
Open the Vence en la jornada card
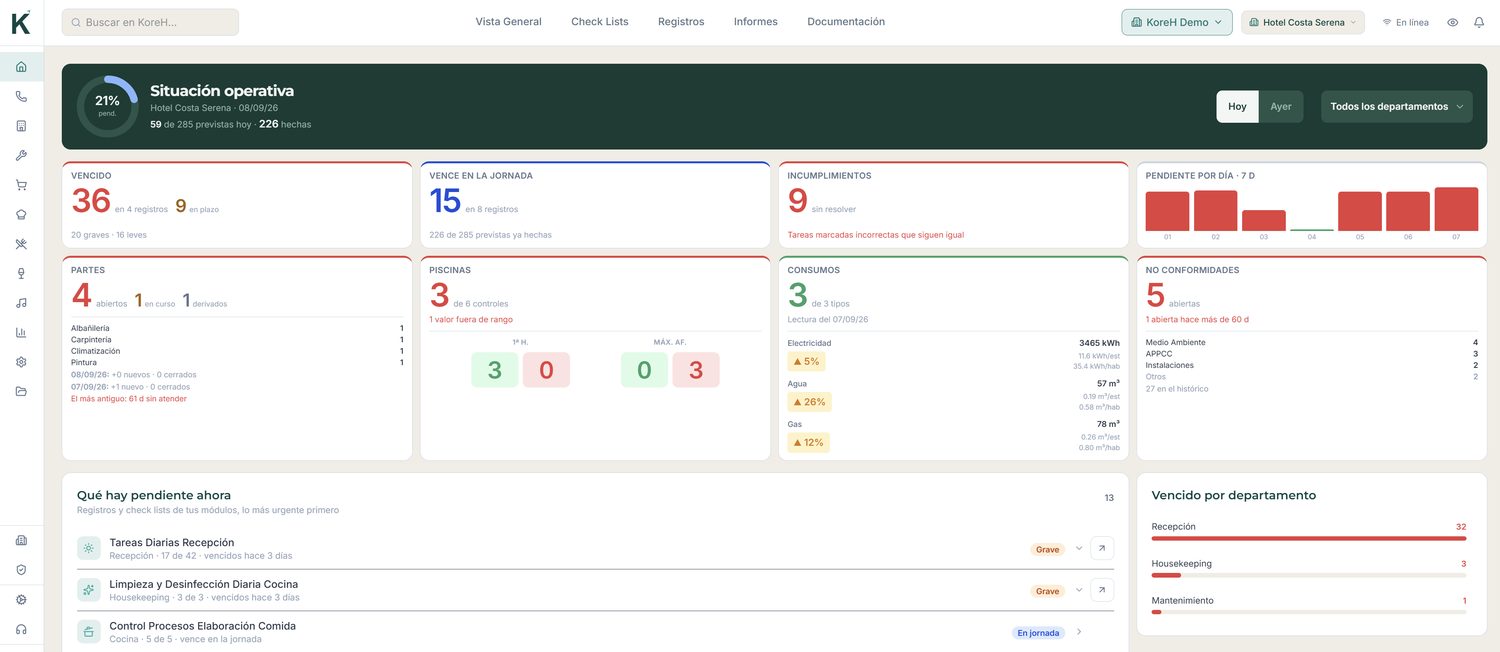click(x=595, y=205)
